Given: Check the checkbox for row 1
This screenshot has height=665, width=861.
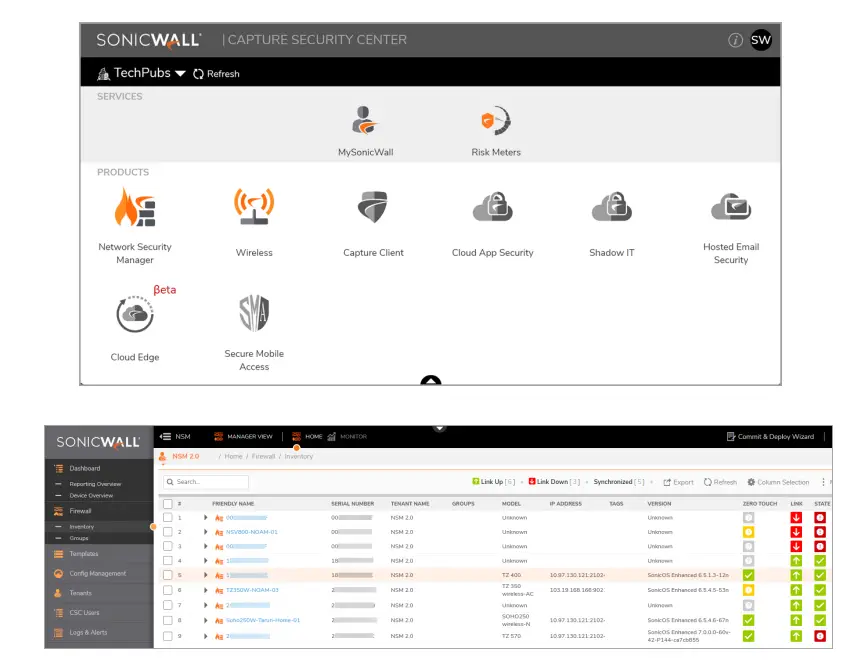Looking at the screenshot, I should [x=167, y=517].
